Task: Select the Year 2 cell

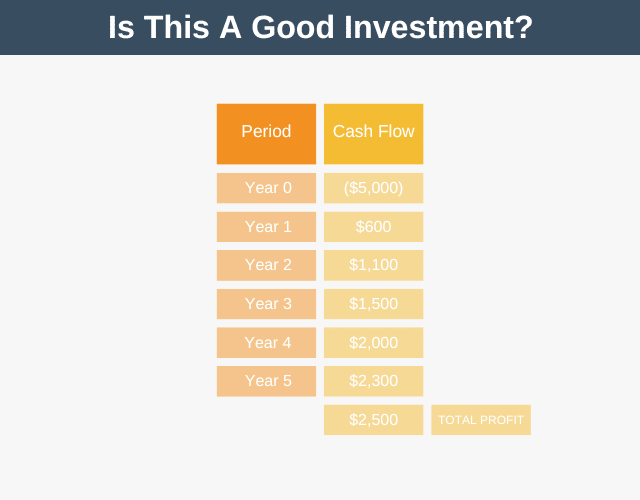Action: (266, 265)
